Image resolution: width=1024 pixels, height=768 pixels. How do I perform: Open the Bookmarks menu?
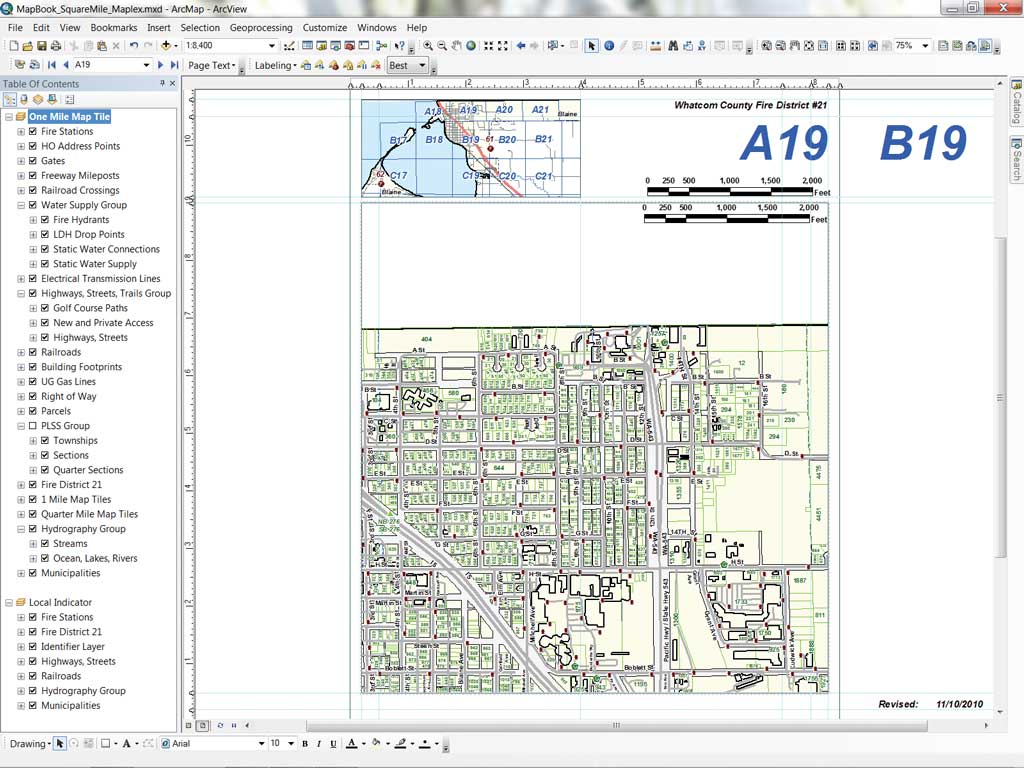114,28
